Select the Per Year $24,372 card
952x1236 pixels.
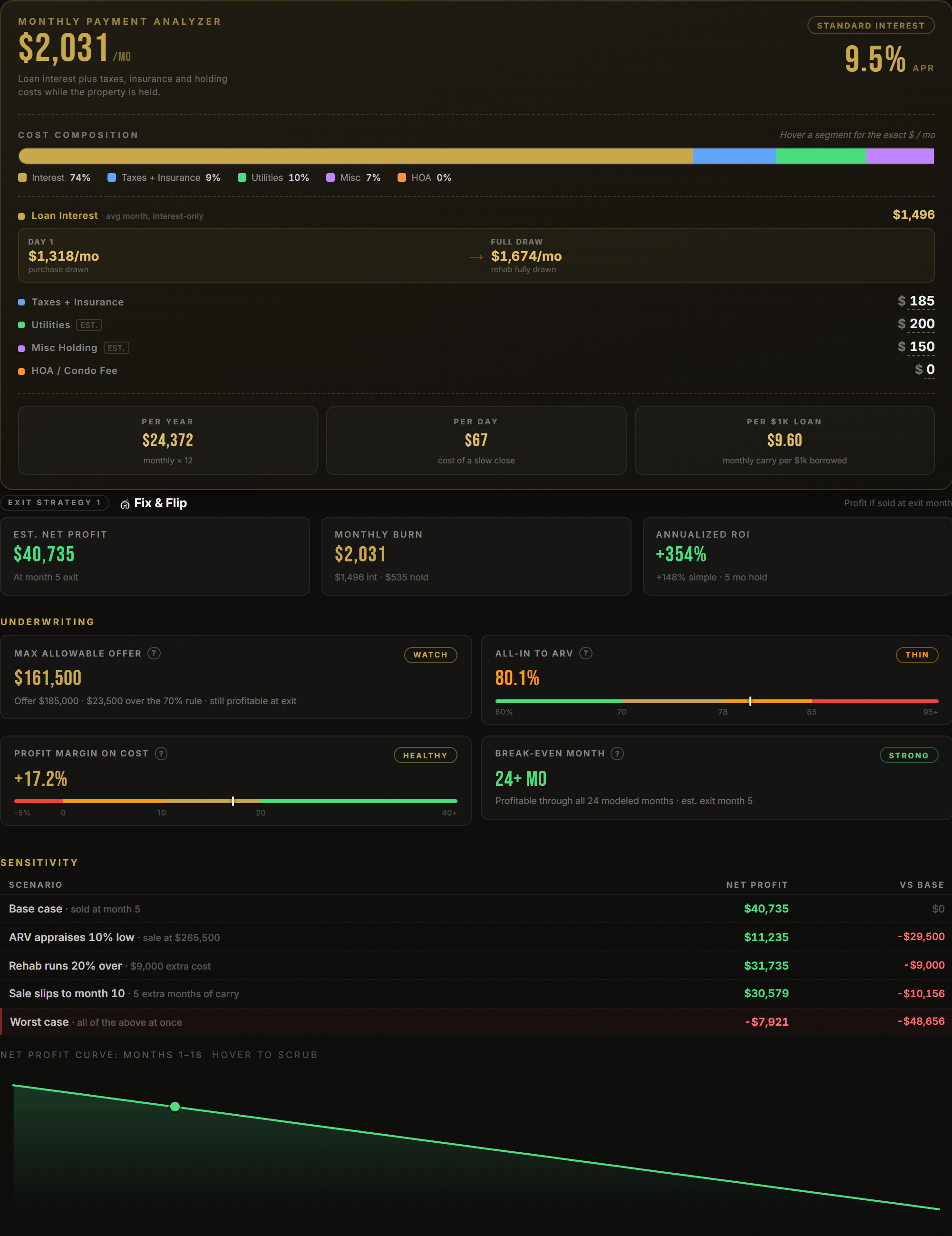[x=167, y=440]
